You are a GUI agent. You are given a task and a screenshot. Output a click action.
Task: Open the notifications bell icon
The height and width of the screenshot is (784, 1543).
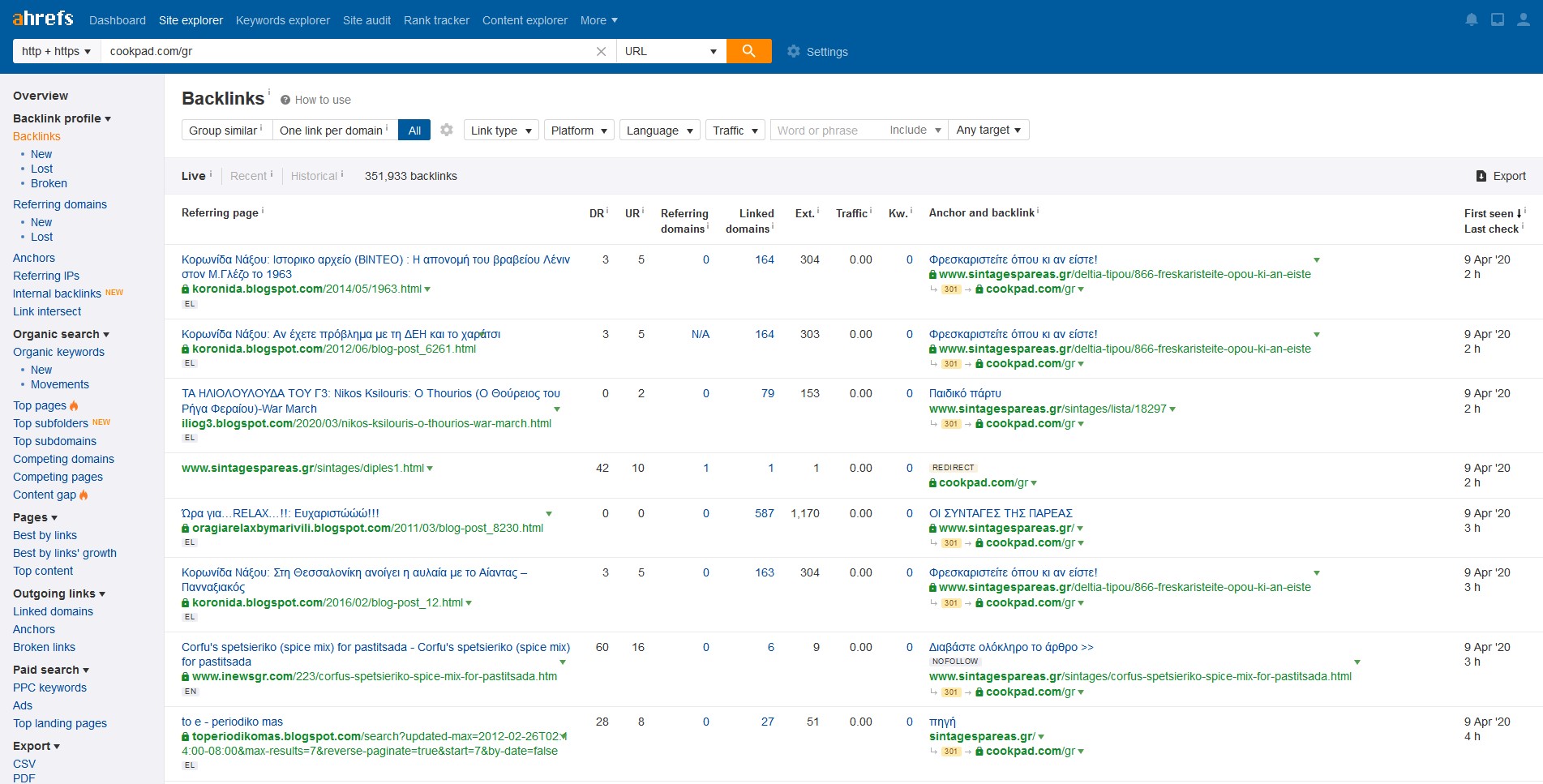coord(1472,19)
